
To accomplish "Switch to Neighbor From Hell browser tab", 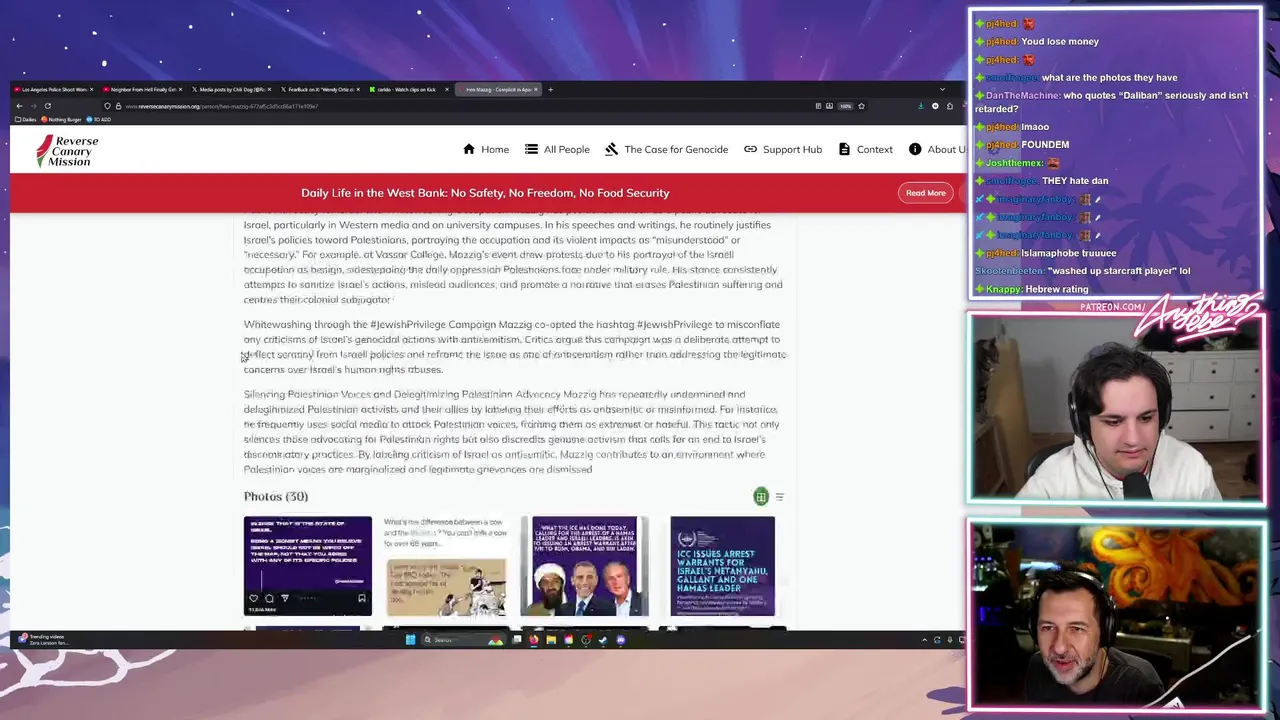I will 143,89.
